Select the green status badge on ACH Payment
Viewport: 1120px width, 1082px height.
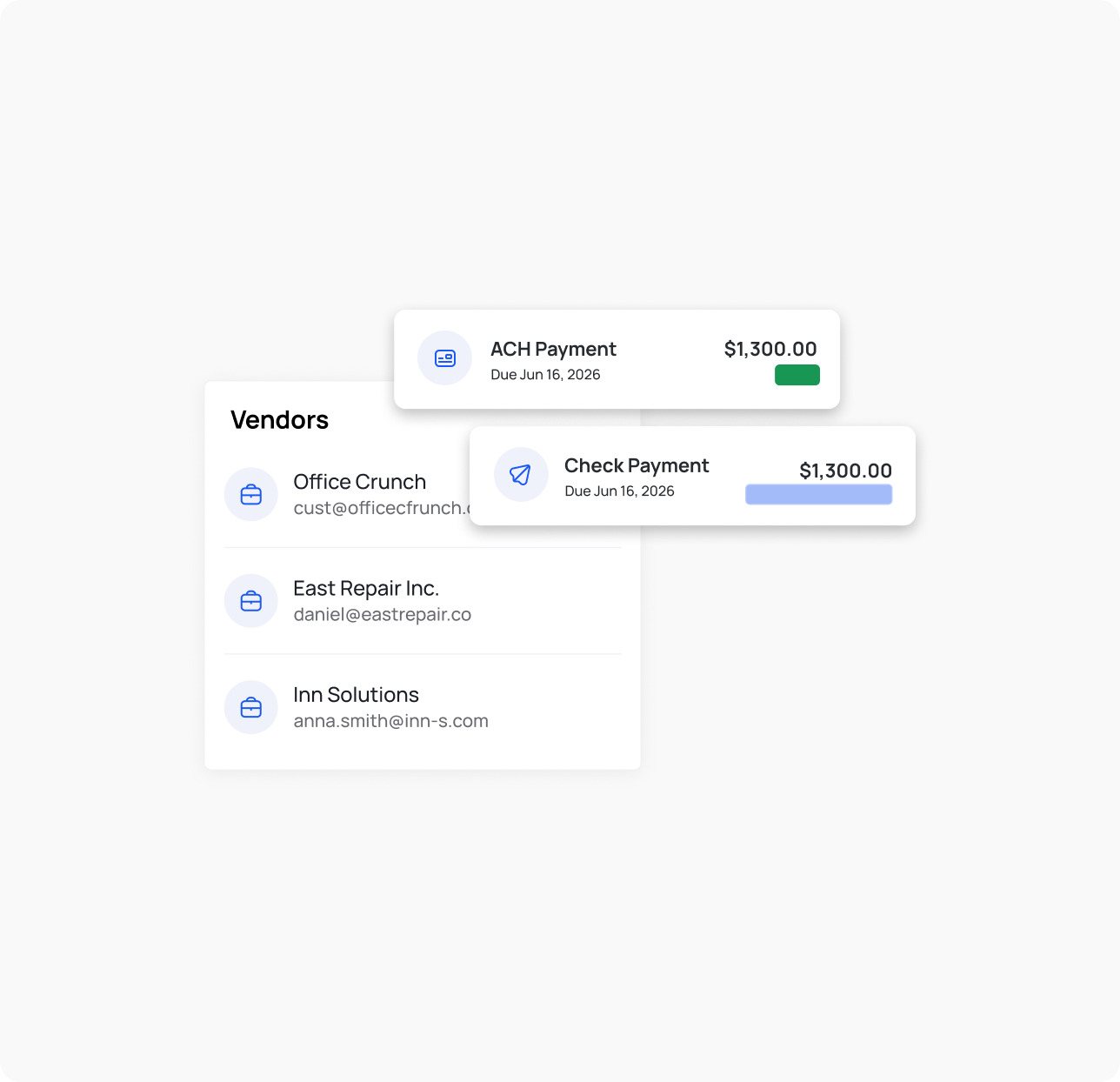coord(797,375)
